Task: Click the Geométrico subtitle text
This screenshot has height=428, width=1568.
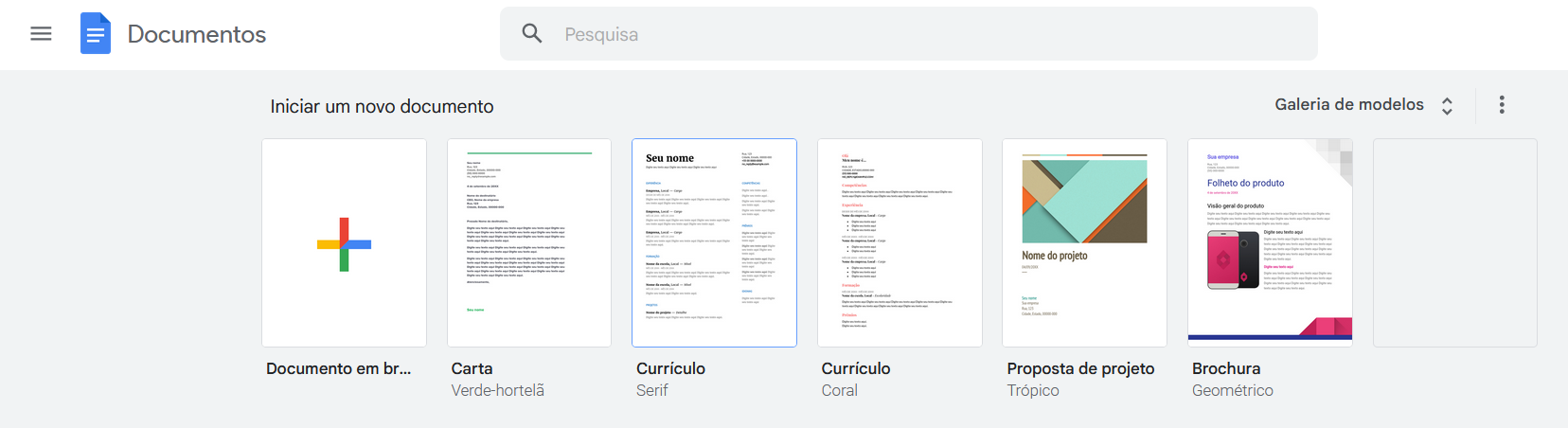Action: click(x=1233, y=390)
